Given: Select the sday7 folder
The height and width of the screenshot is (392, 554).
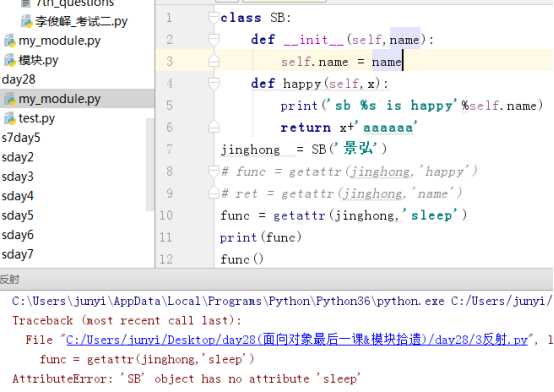Looking at the screenshot, I should (x=17, y=254).
